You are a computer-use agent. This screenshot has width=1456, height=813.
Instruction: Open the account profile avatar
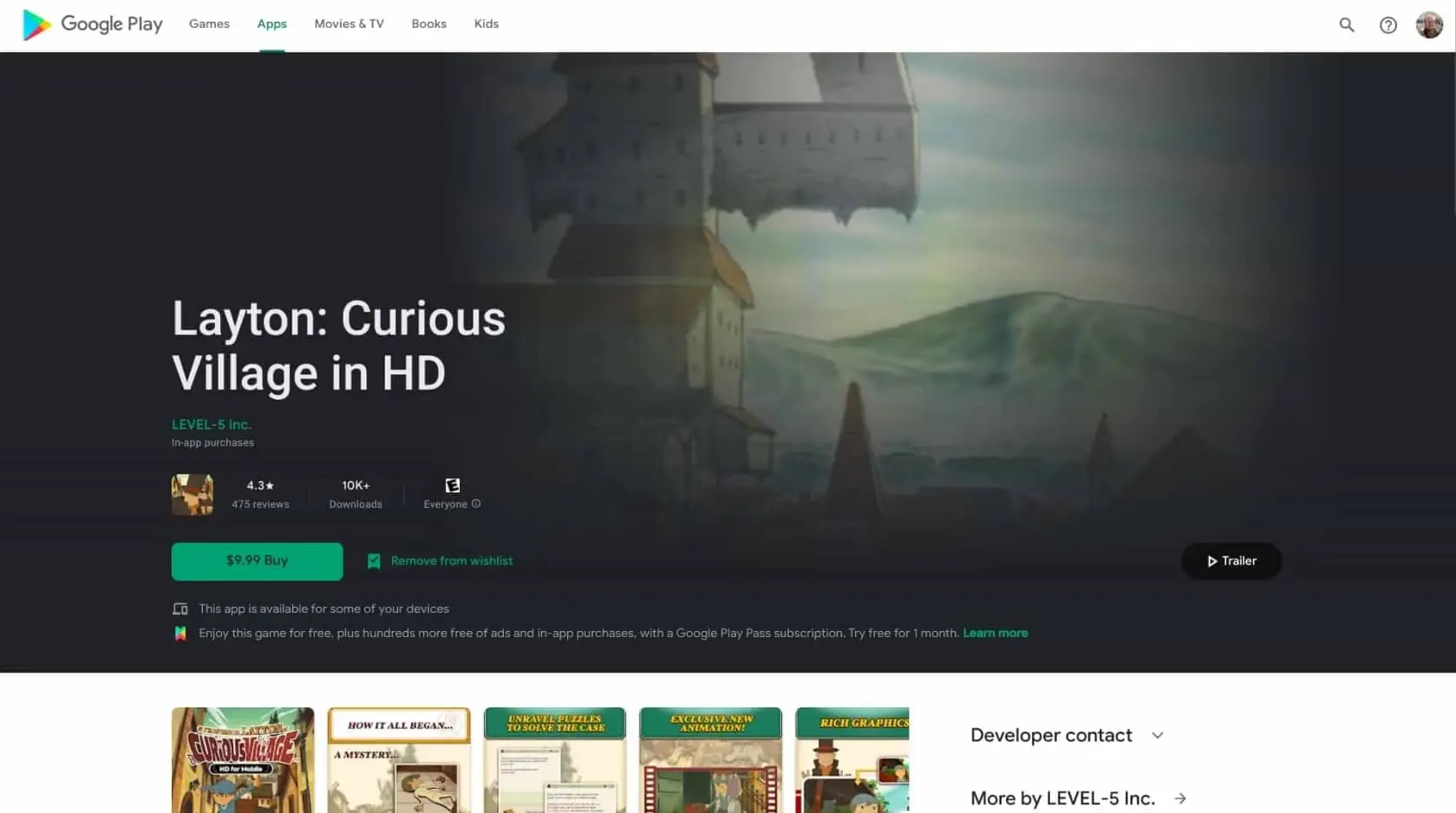click(x=1428, y=25)
